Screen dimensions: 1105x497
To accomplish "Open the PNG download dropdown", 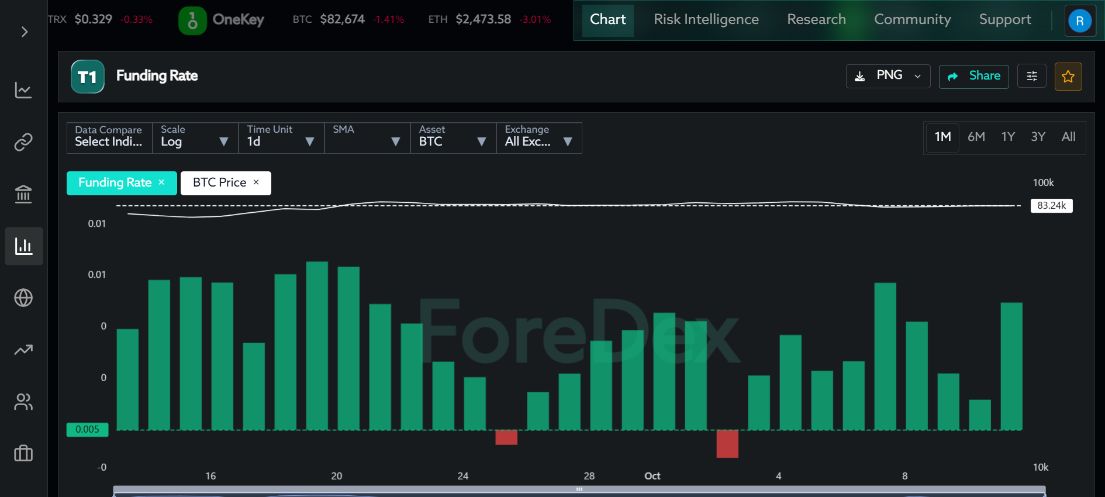I will tap(888, 76).
